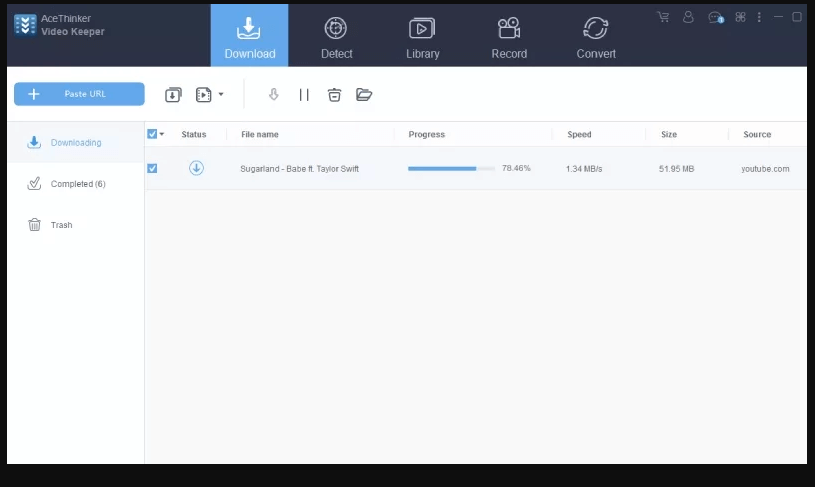Click the apps grid icon in title bar
Viewport: 815px width, 487px height.
pyautogui.click(x=740, y=17)
